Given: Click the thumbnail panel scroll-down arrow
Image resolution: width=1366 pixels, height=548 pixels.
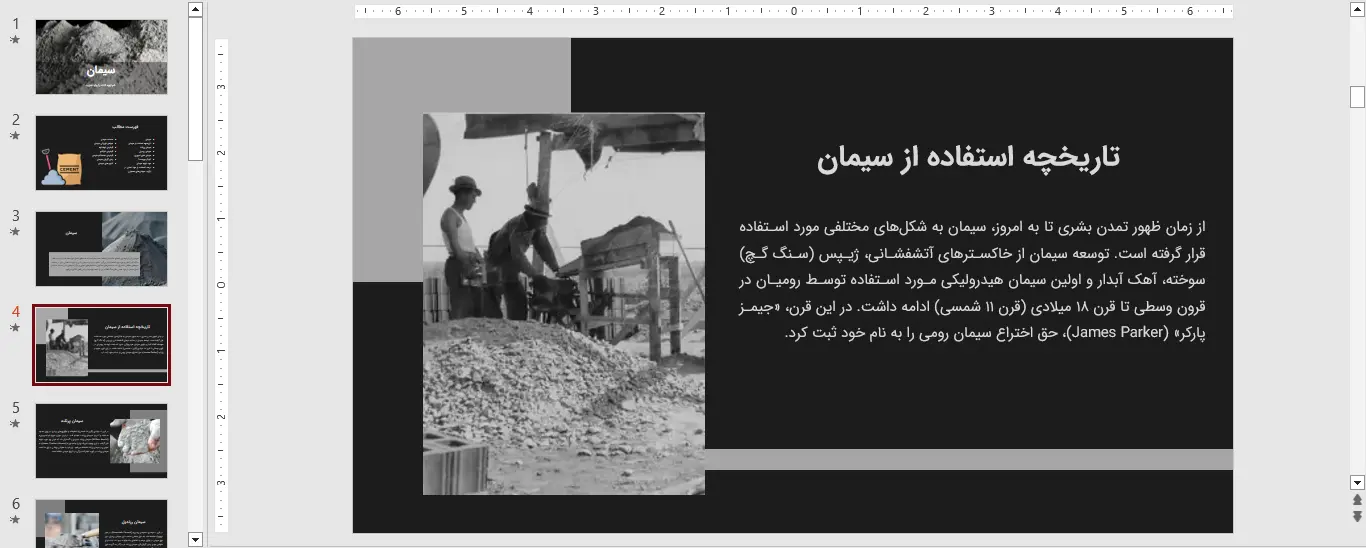Looking at the screenshot, I should tap(195, 539).
